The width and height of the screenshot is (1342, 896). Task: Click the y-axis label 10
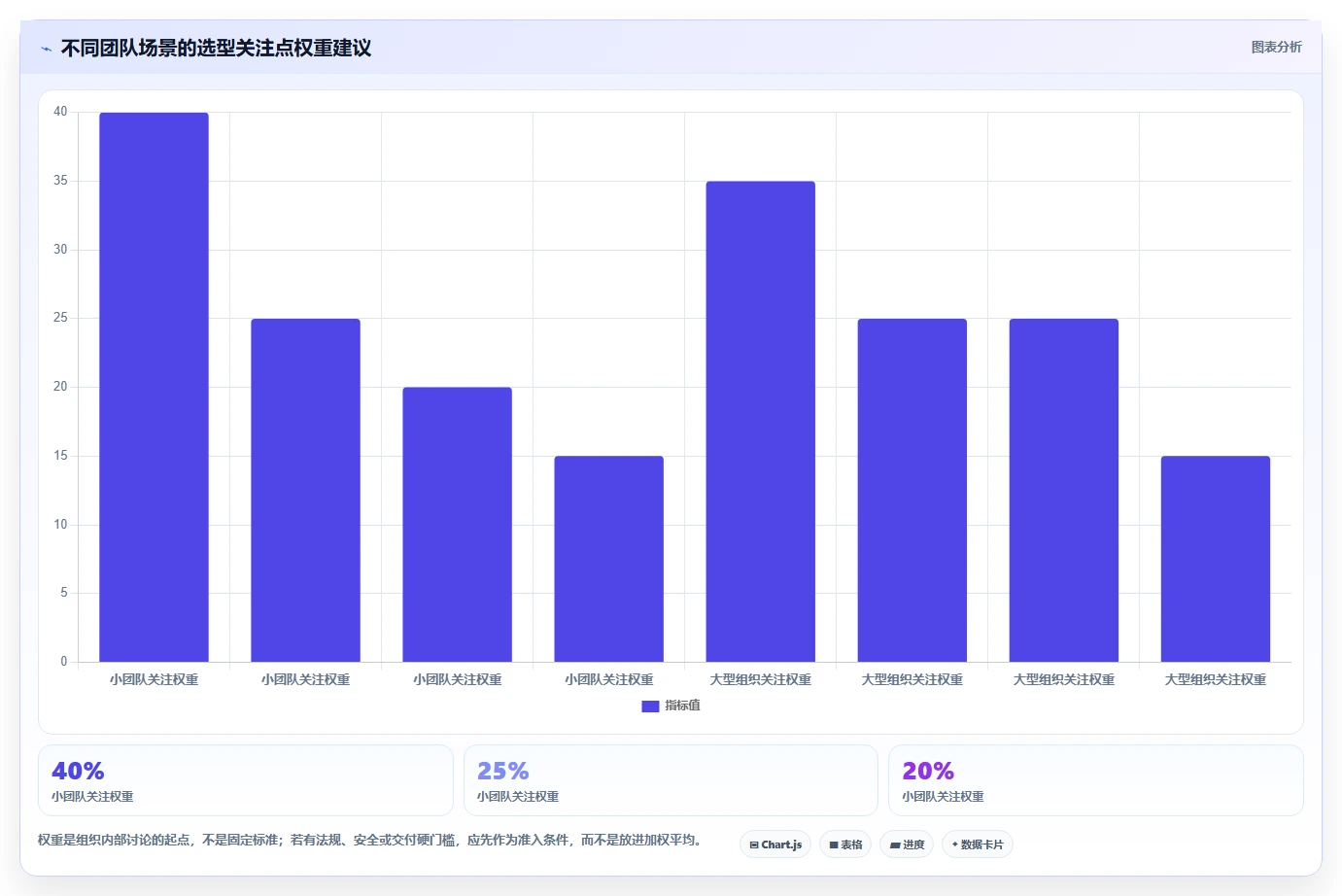pos(60,525)
